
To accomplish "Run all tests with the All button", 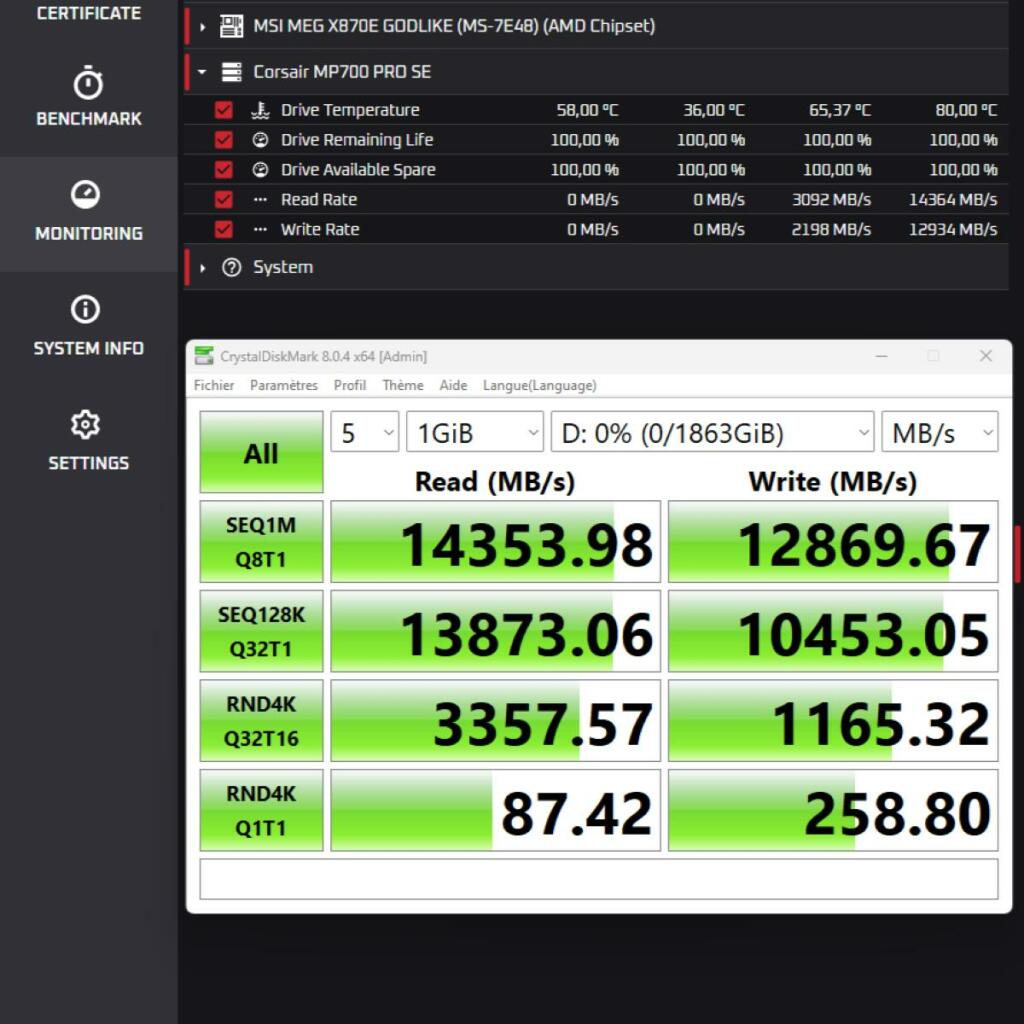I will 261,452.
